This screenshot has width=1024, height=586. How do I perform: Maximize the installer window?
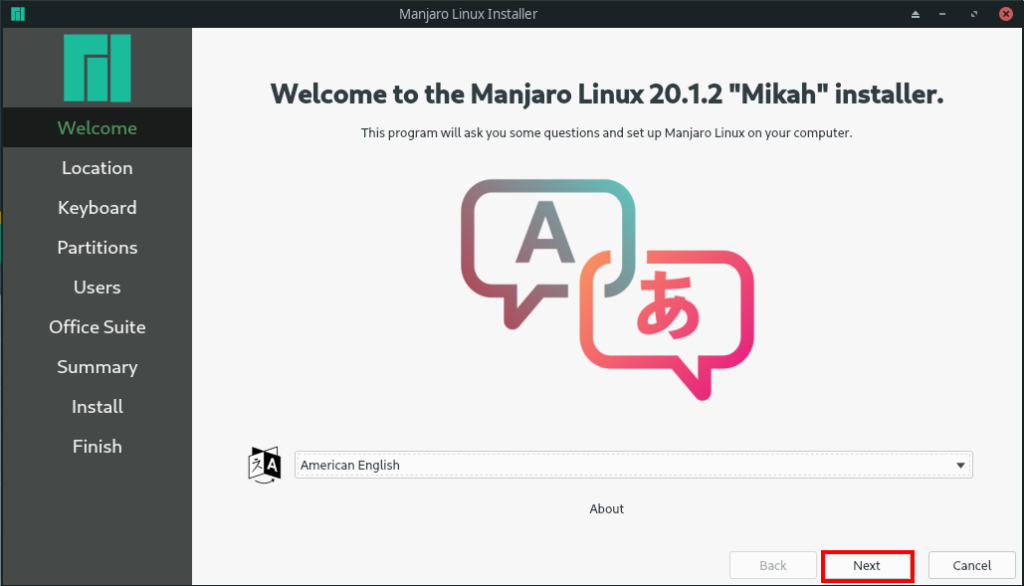point(974,14)
